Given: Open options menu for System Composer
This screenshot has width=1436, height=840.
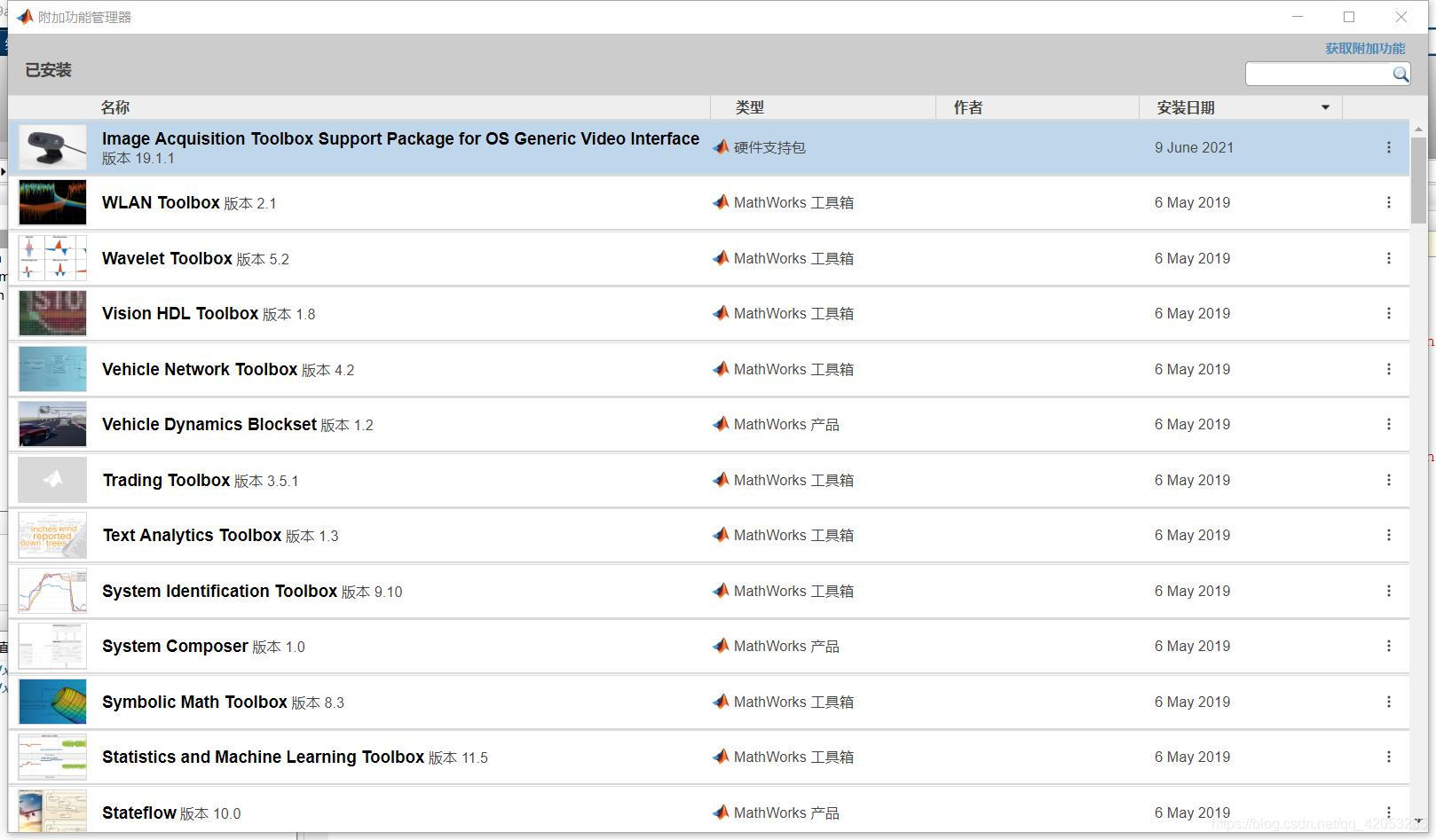Looking at the screenshot, I should coord(1389,646).
